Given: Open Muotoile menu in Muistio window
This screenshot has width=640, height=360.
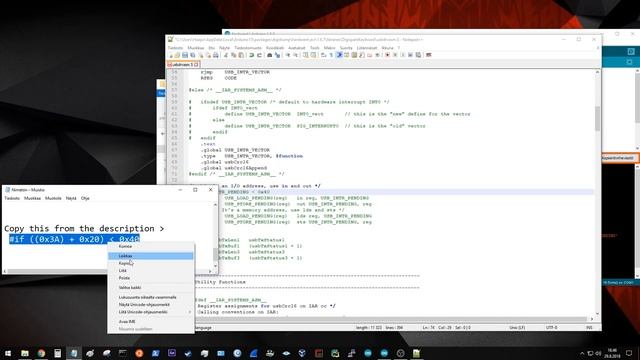Looking at the screenshot, I should click(53, 198).
